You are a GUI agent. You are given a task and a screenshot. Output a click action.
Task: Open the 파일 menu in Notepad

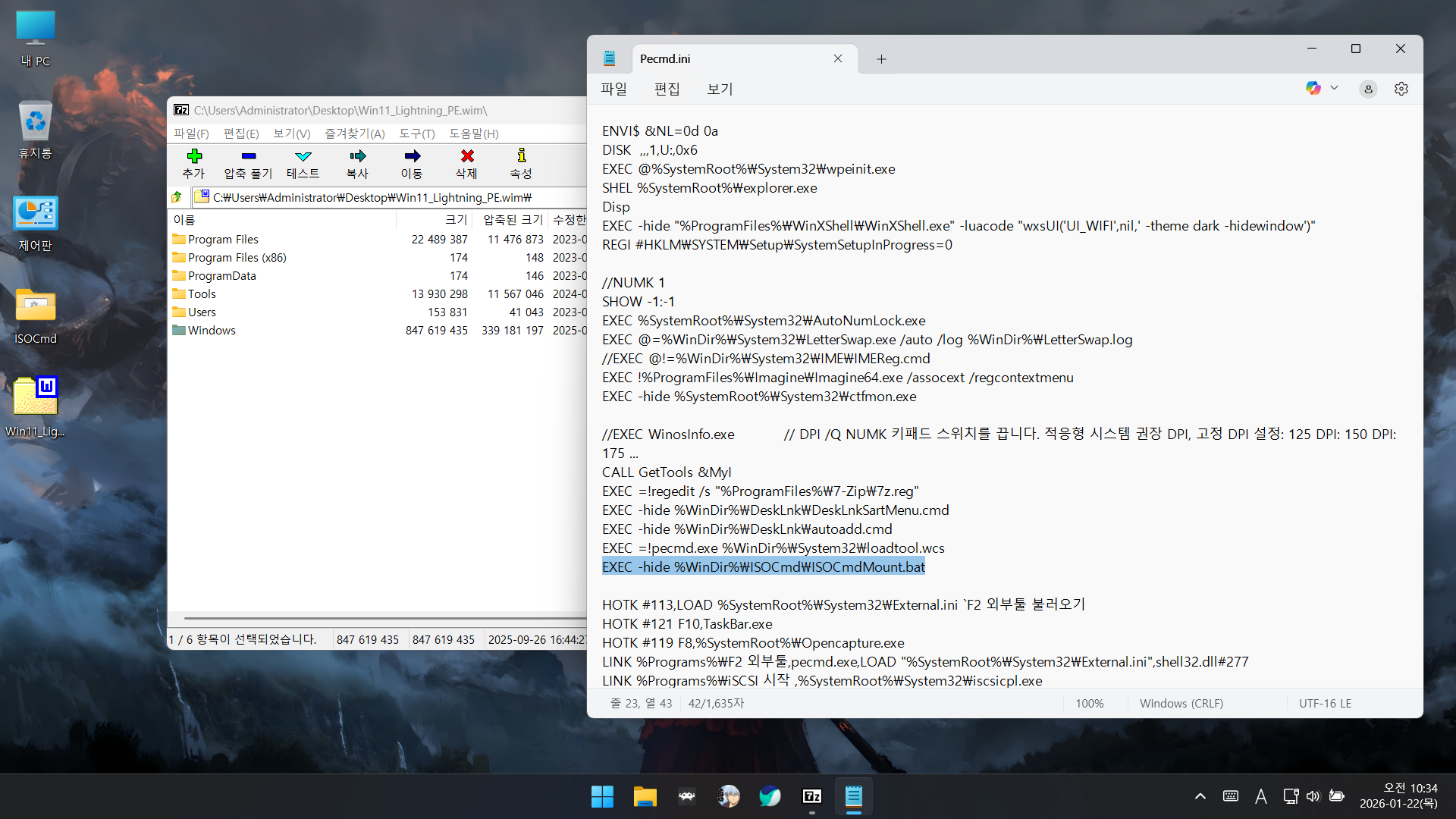613,89
